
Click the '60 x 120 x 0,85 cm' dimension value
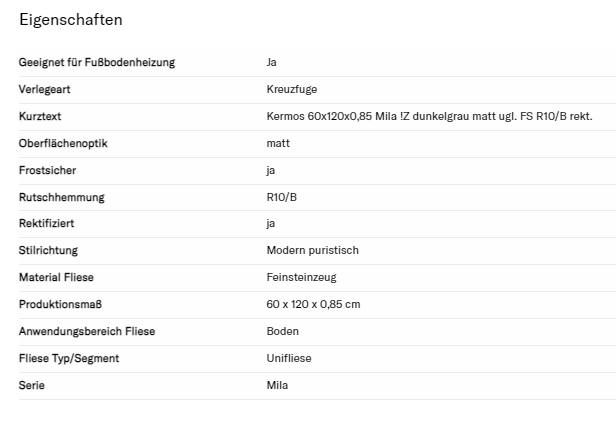pos(313,304)
